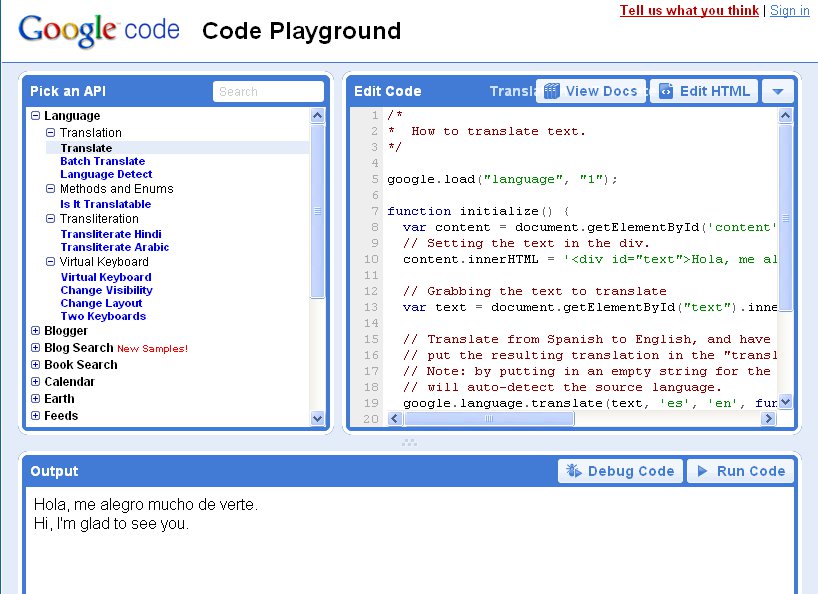Click the Google code logo

[x=99, y=30]
